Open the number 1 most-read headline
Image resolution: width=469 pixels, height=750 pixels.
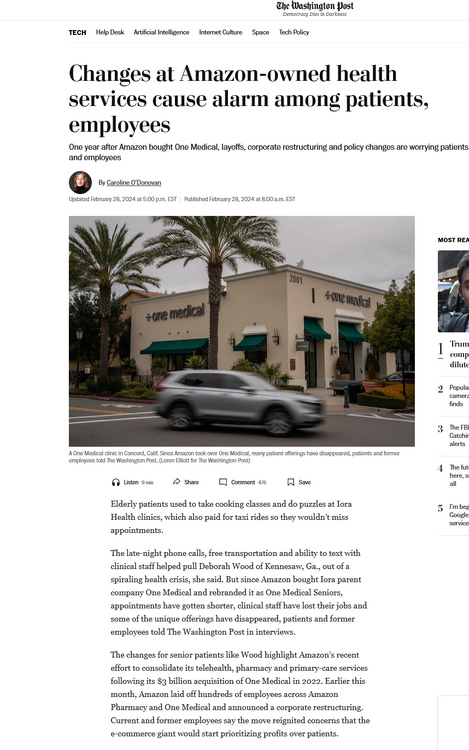pyautogui.click(x=459, y=354)
